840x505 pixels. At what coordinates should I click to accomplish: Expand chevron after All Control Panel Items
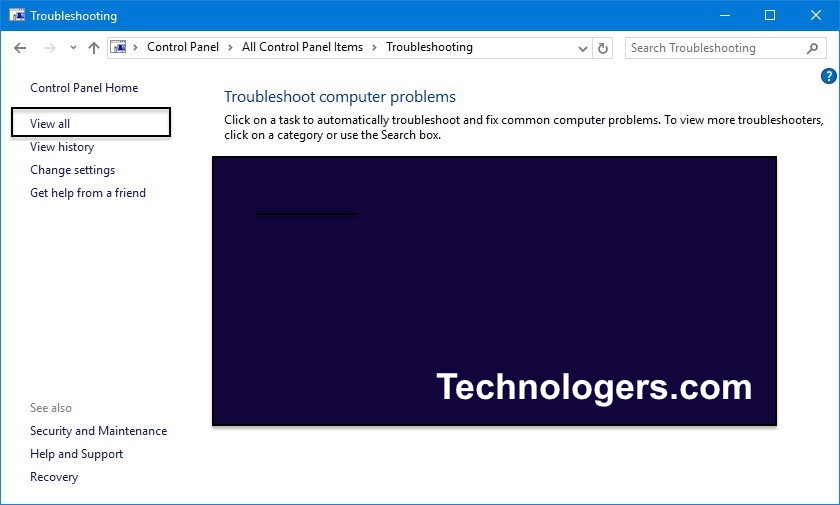point(374,48)
